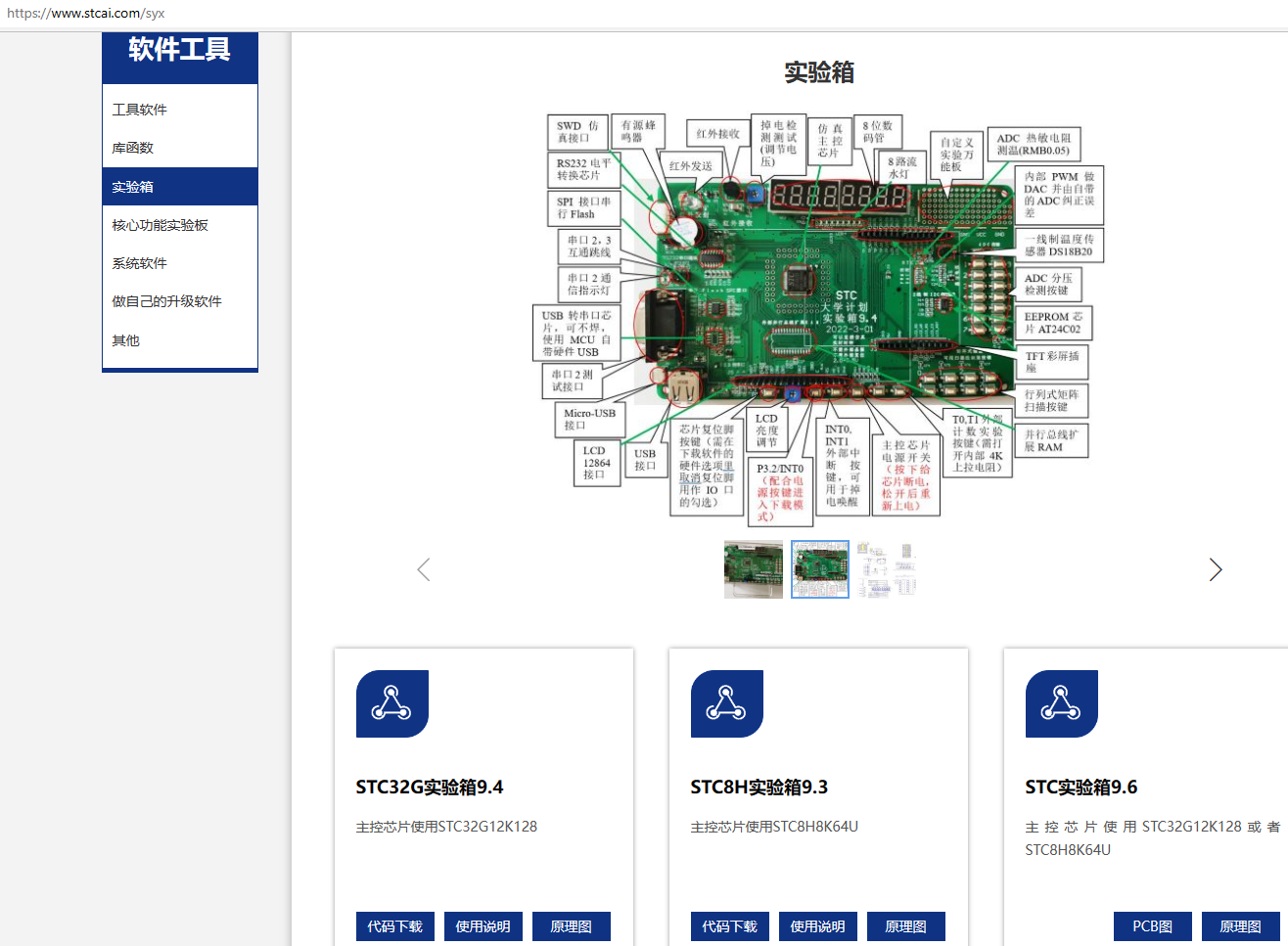
Task: Click 使用说明 for STC32G实验箱9.4
Action: [x=483, y=926]
